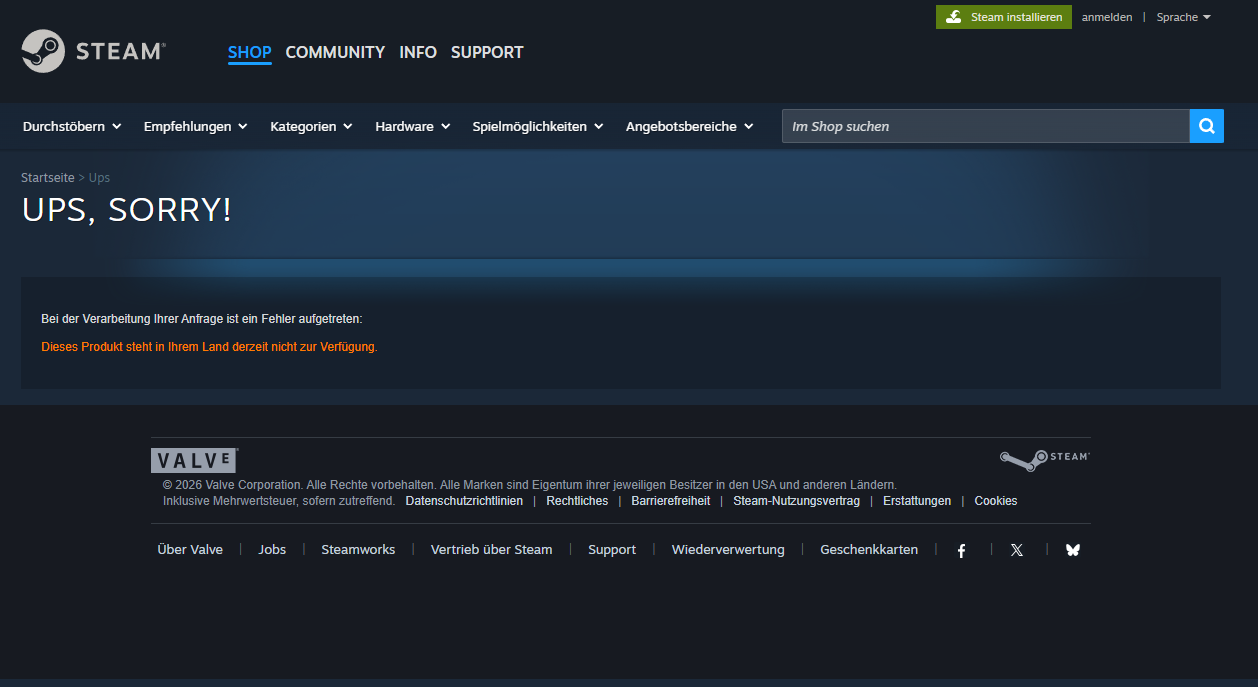This screenshot has width=1258, height=687.
Task: Click 'Bei der Verarbeitung Ihrer Anfrage' text
Action: pyautogui.click(x=201, y=319)
